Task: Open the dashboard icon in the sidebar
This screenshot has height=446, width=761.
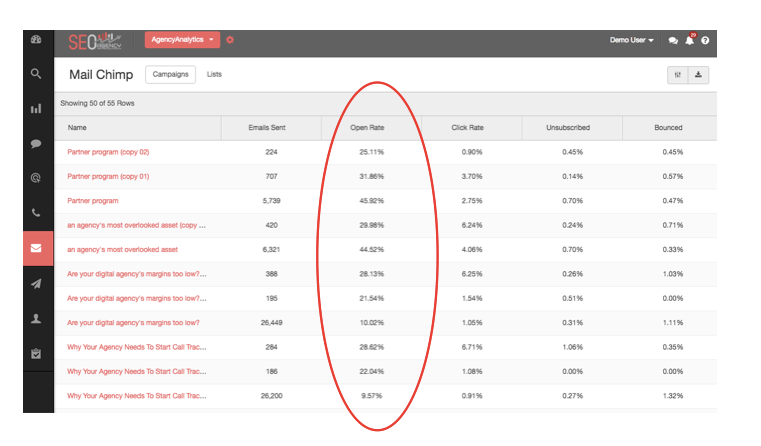Action: coord(36,40)
